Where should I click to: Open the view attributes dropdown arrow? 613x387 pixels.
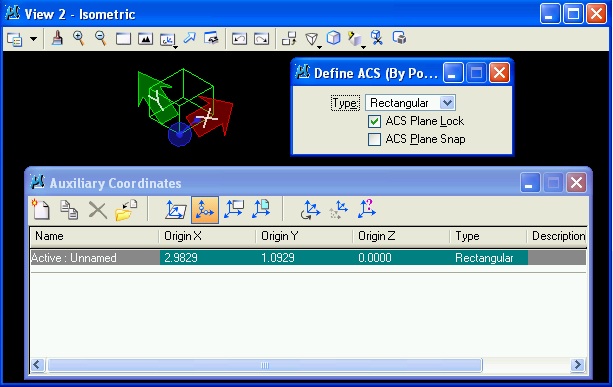point(34,39)
